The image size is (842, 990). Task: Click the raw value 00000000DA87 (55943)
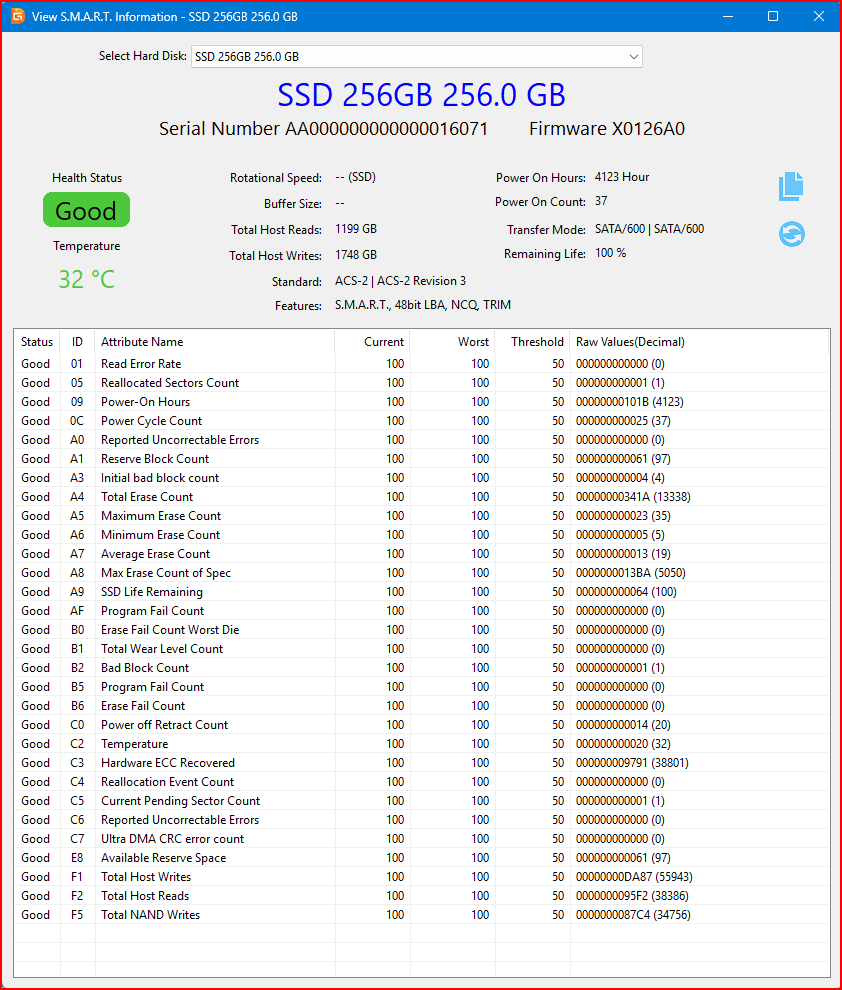coord(634,876)
